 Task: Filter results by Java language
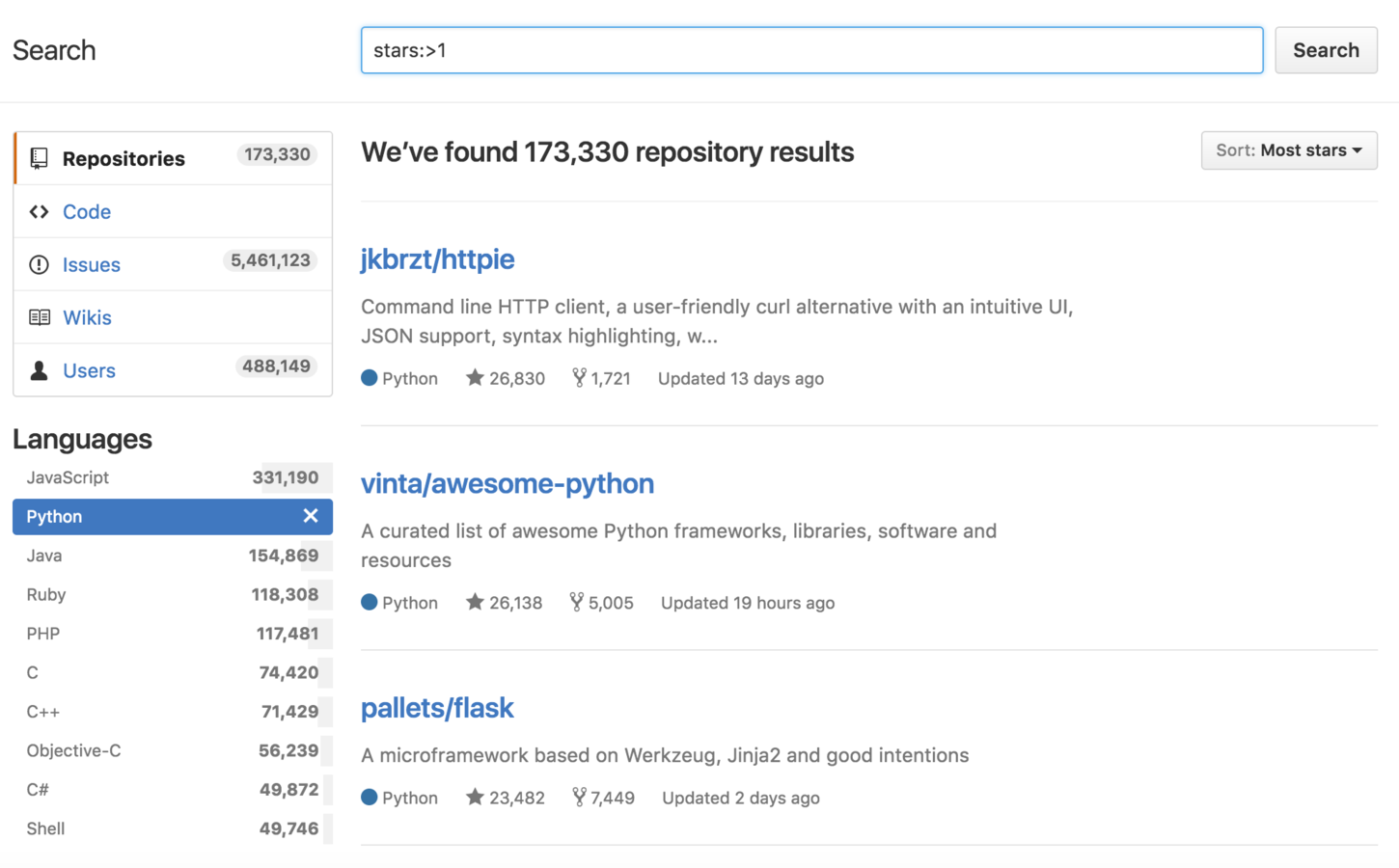pyautogui.click(x=173, y=556)
